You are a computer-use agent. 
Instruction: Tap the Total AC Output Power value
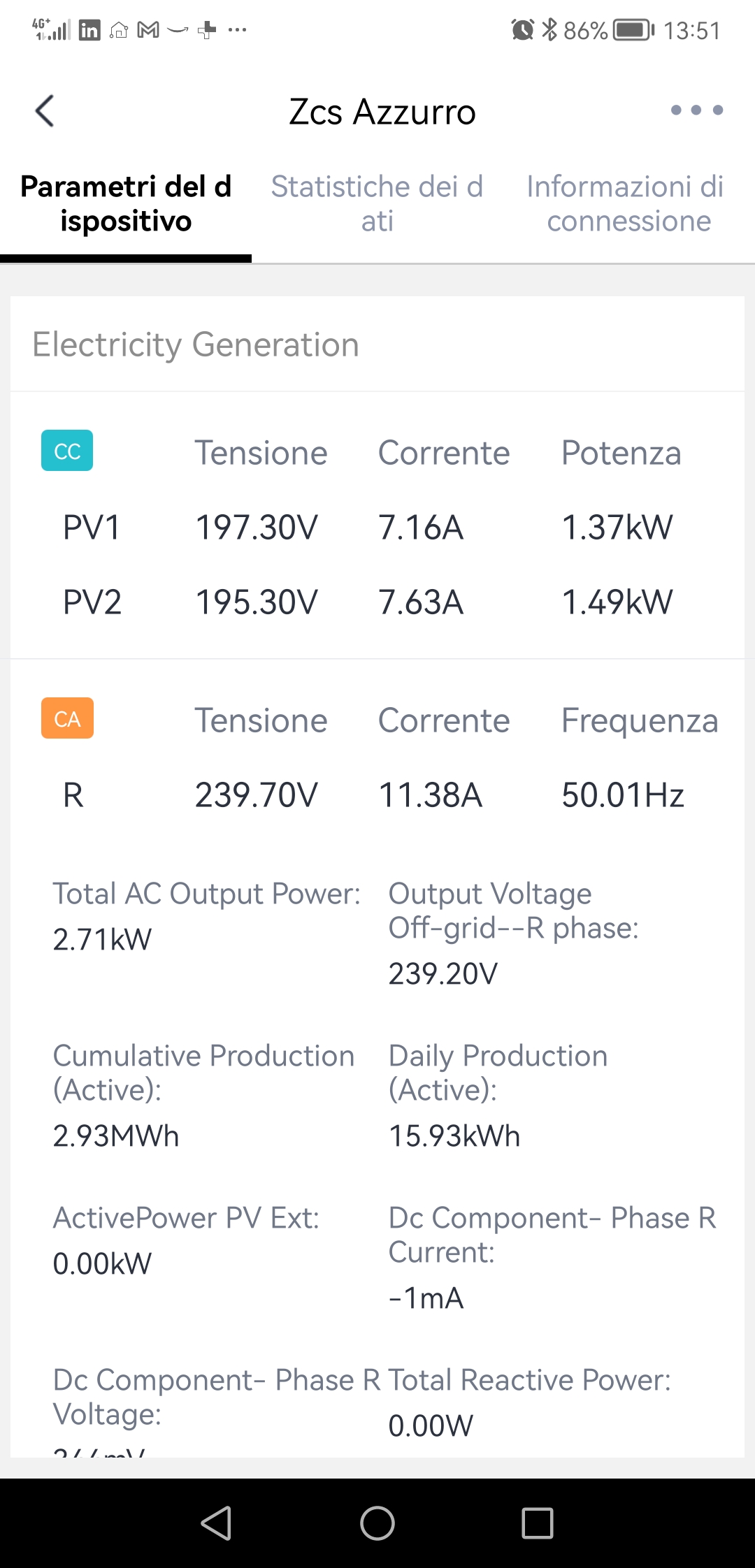point(102,940)
